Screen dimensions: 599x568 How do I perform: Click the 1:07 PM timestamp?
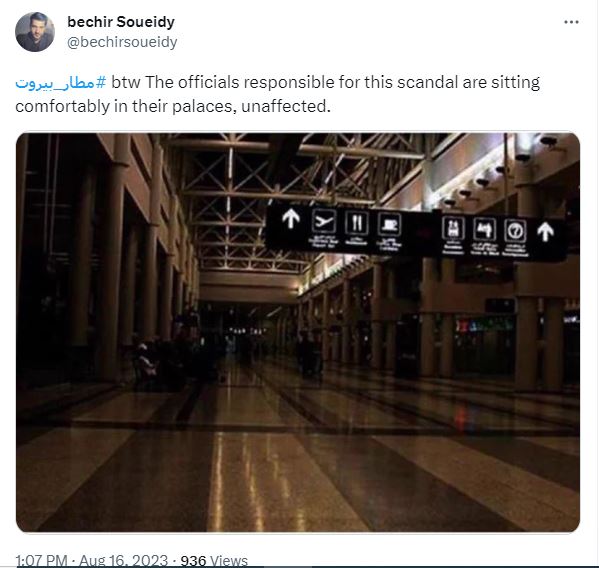click(x=41, y=560)
